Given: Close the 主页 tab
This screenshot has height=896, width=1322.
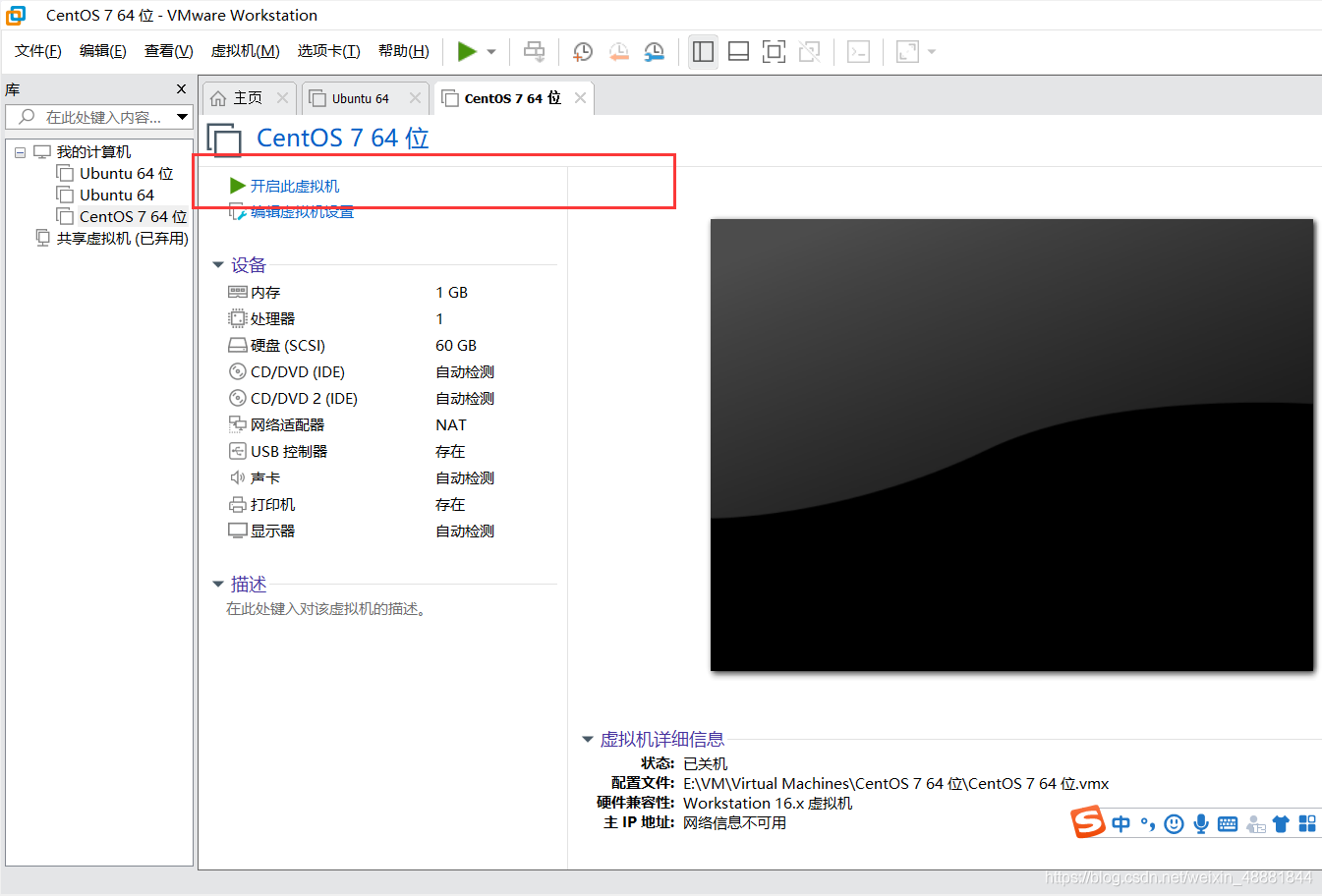Looking at the screenshot, I should click(x=282, y=98).
